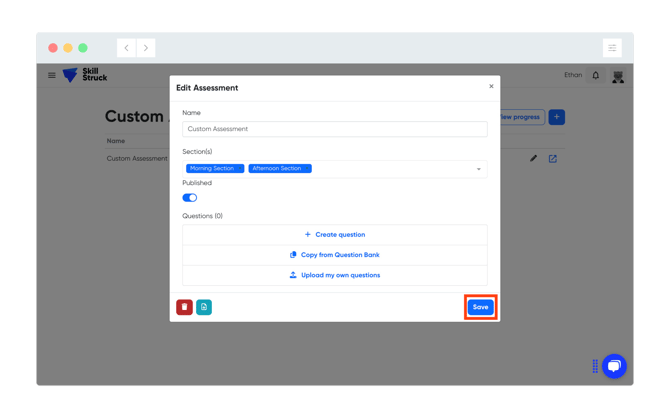670x418 pixels.
Task: Open the hamburger menu icon
Action: (52, 75)
